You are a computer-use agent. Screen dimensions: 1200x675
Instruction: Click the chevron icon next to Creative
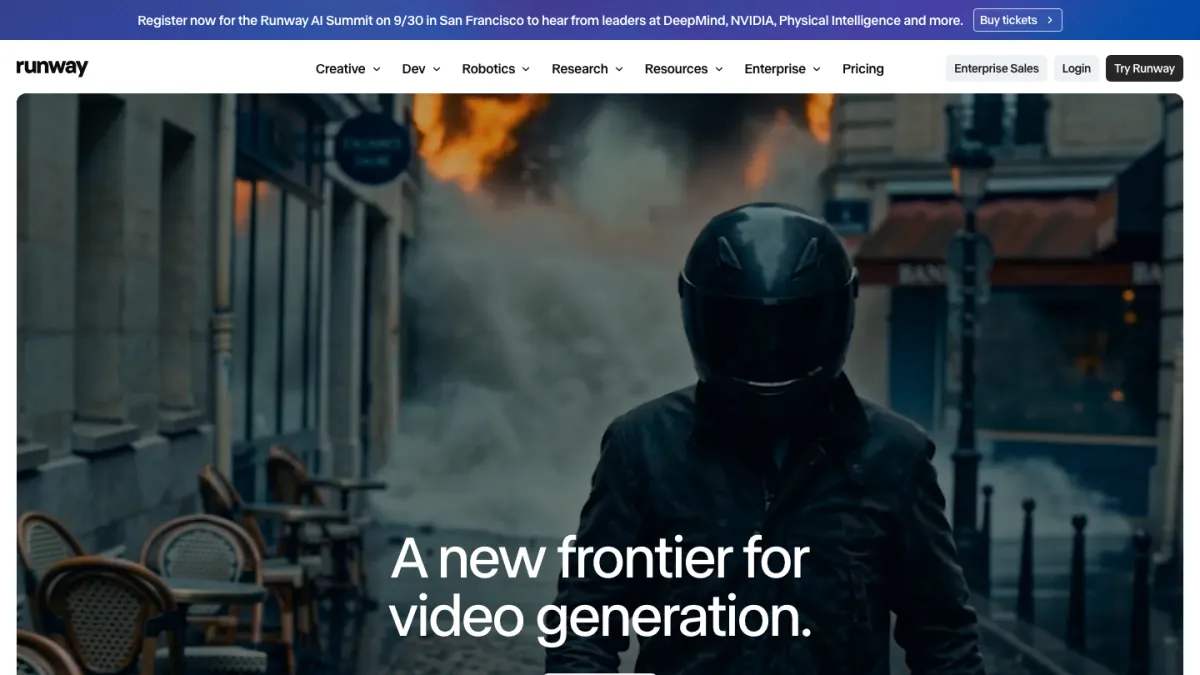[x=377, y=69]
